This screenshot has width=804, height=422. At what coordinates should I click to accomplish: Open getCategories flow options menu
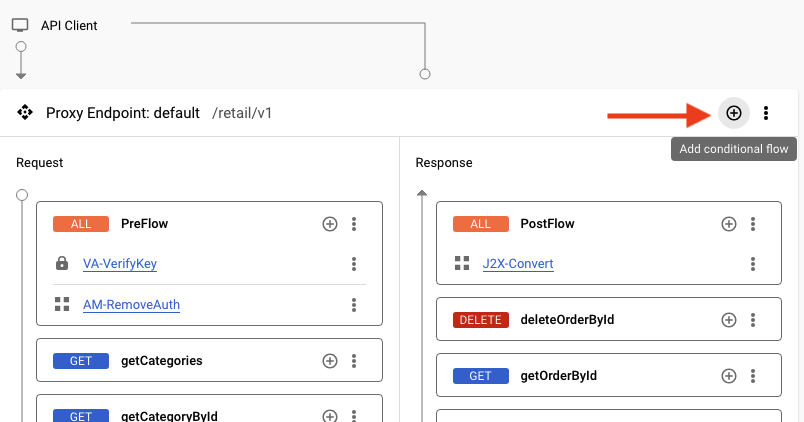coord(354,361)
